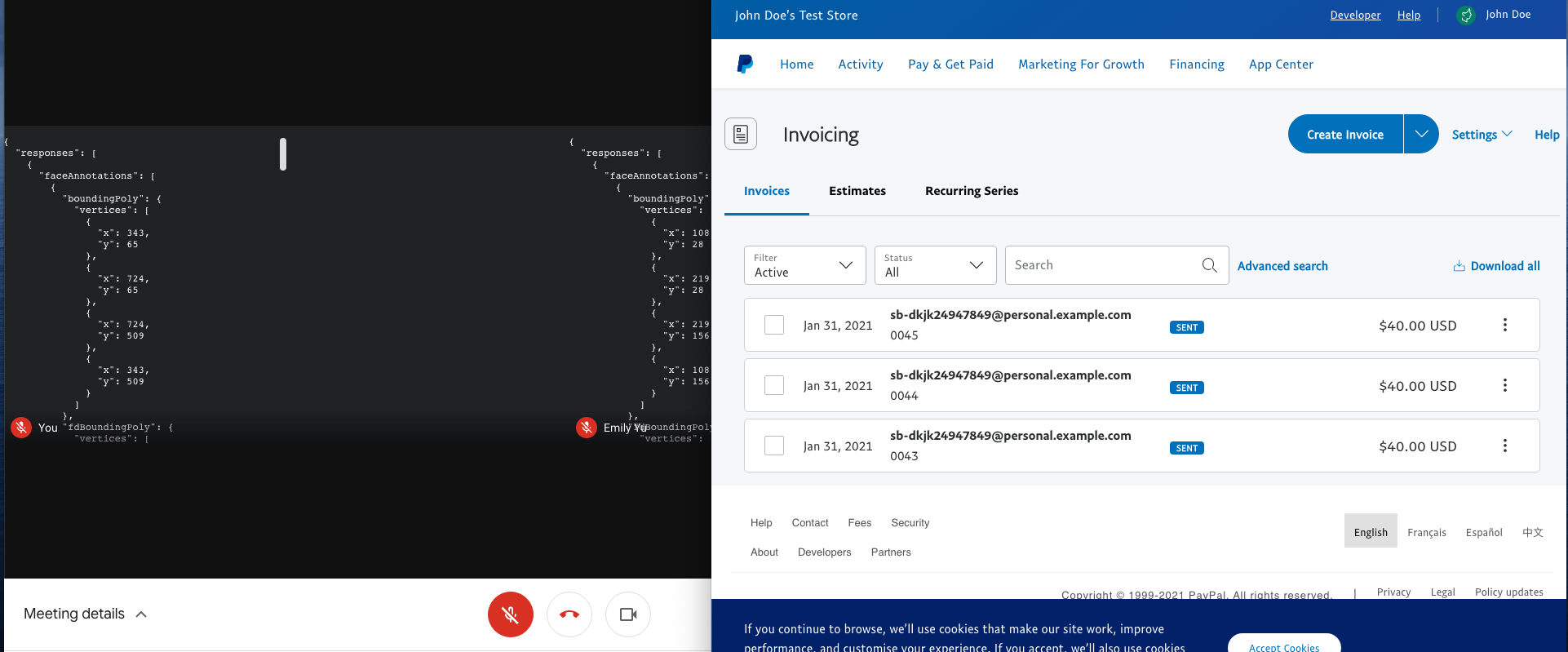Expand Meeting details chevron
The height and width of the screenshot is (652, 1568).
click(x=141, y=614)
